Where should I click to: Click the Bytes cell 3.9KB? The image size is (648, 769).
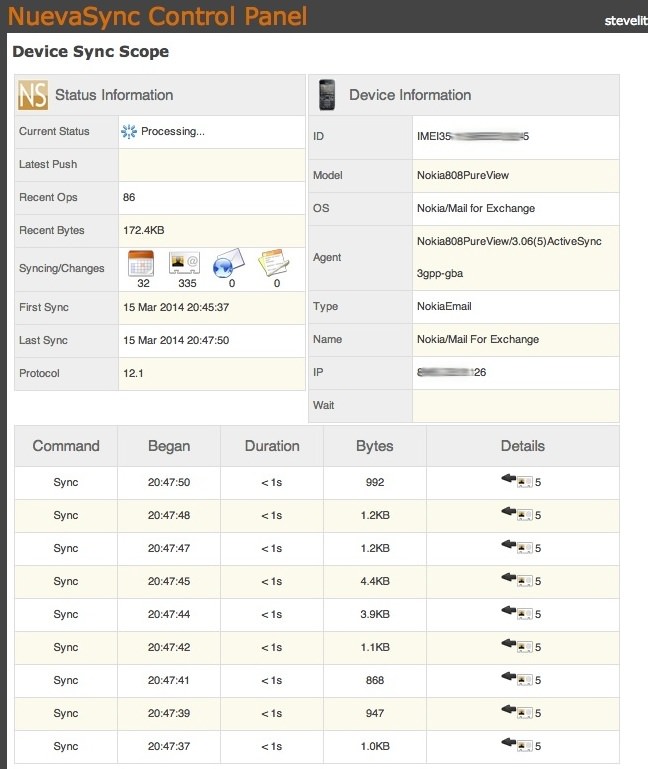pyautogui.click(x=375, y=614)
